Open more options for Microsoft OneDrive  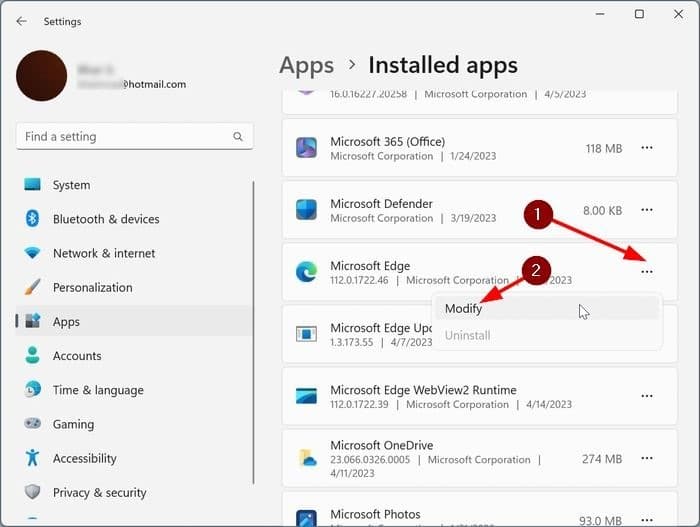[x=647, y=458]
